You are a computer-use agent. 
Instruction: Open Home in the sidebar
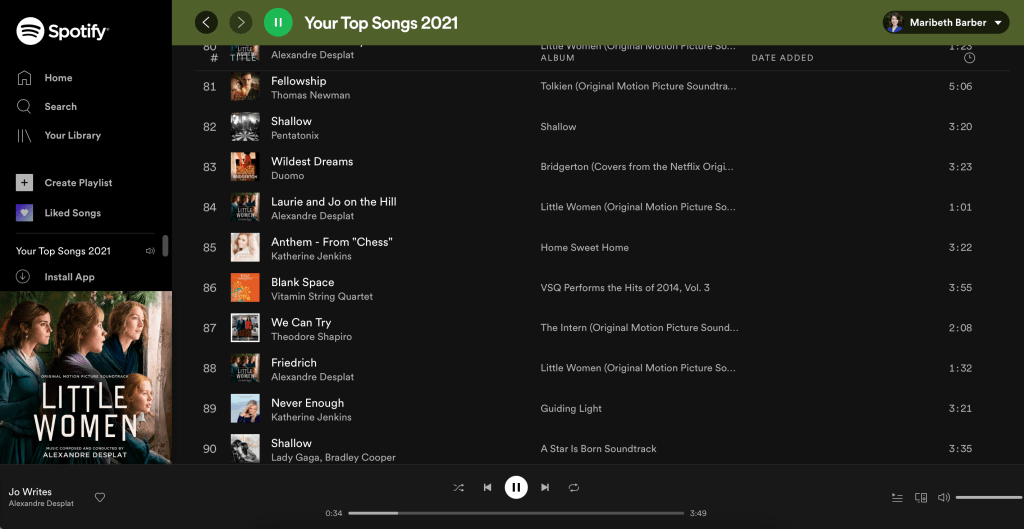point(58,78)
